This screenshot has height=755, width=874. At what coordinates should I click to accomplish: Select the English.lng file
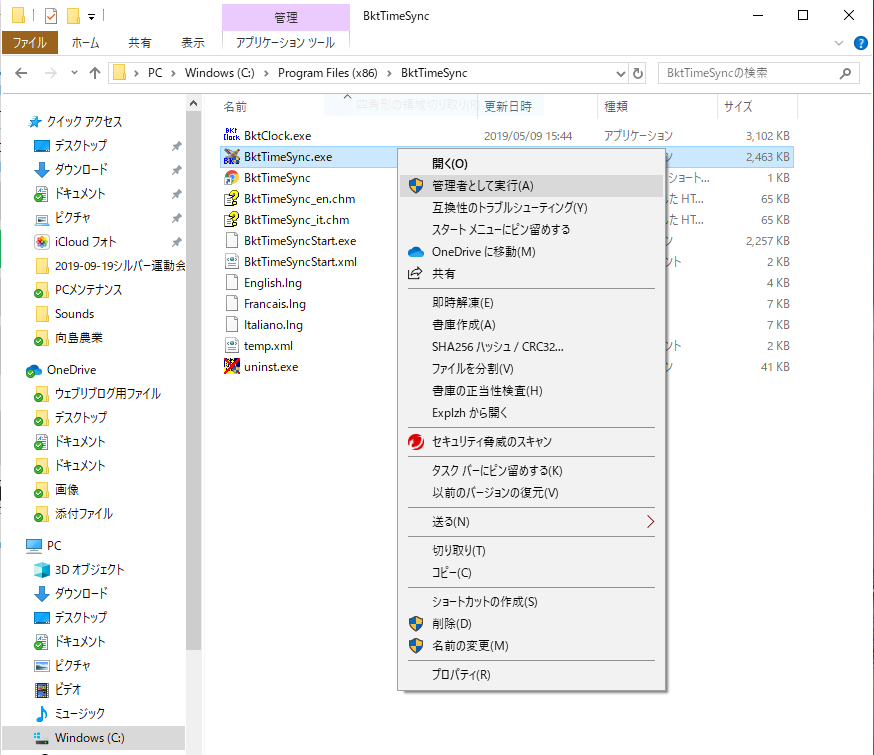273,283
